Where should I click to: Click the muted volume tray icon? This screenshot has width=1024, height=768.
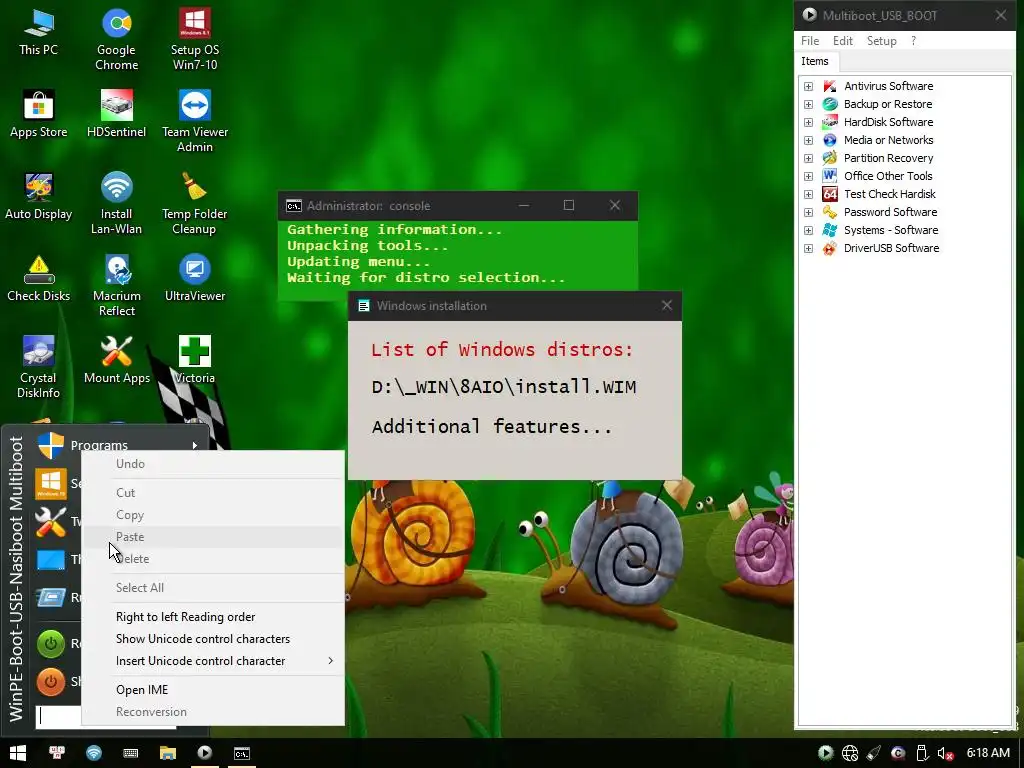coord(945,753)
